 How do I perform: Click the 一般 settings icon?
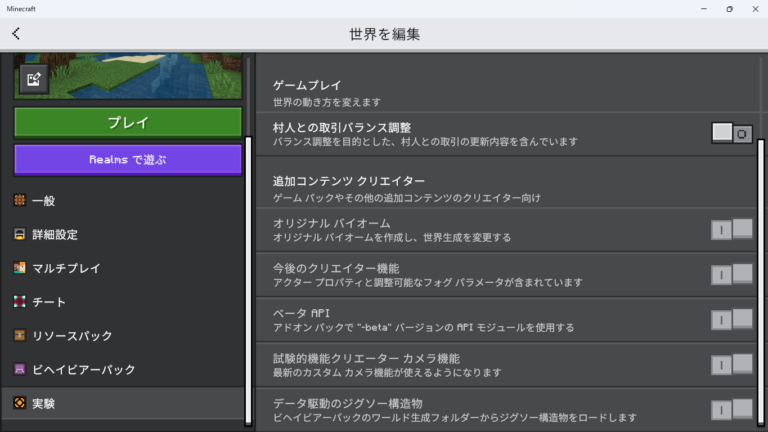point(20,201)
